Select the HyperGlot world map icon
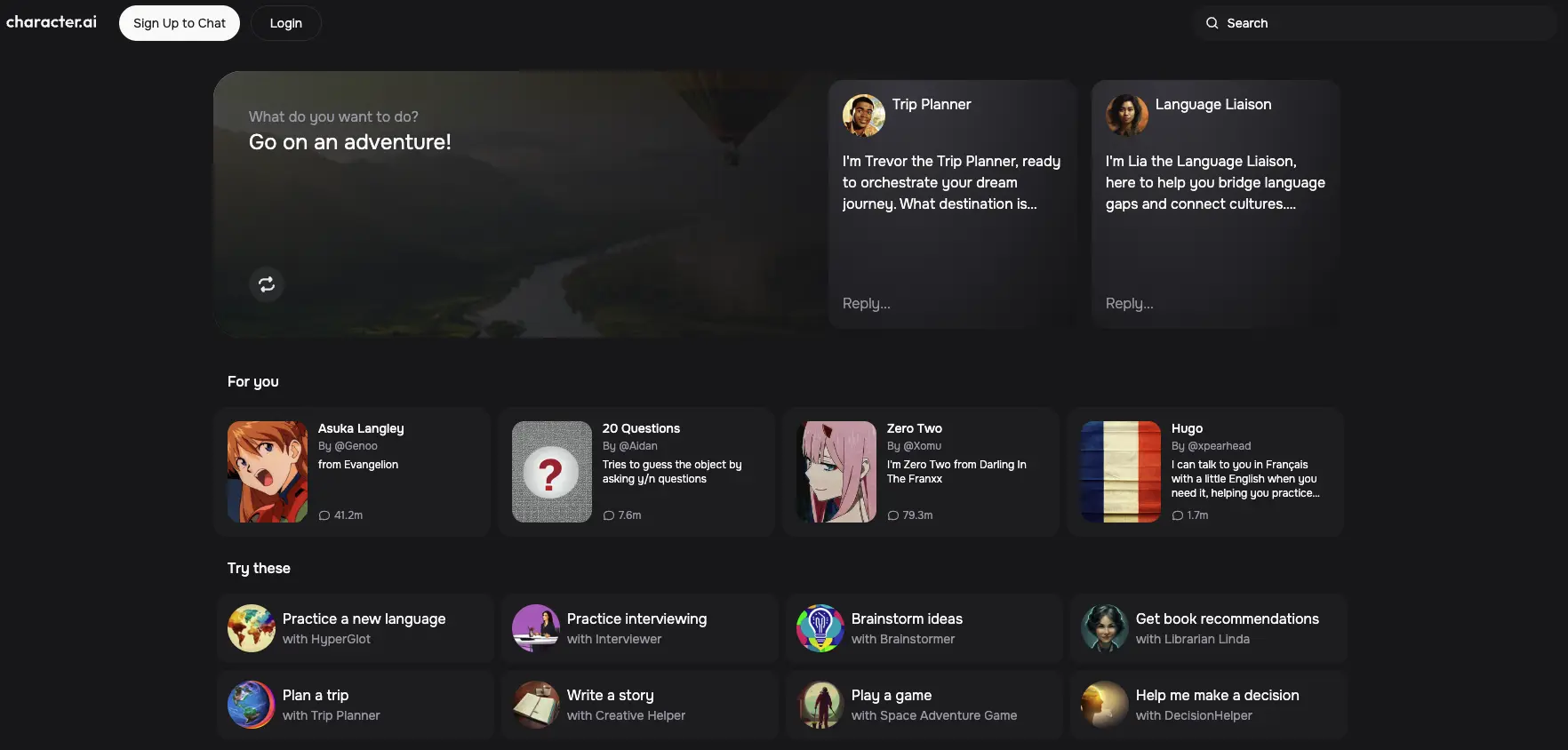This screenshot has width=1568, height=750. coord(252,628)
